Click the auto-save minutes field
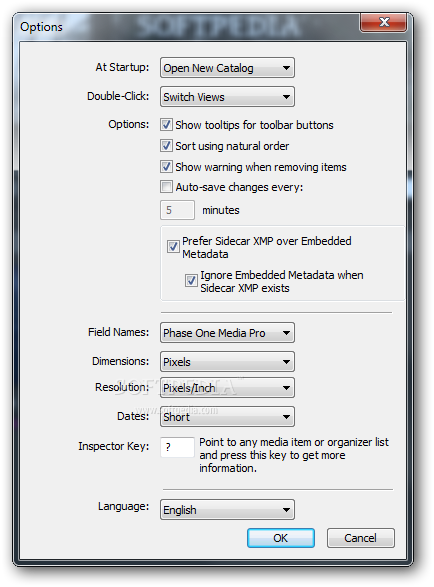This screenshot has height=587, width=434. pos(177,210)
